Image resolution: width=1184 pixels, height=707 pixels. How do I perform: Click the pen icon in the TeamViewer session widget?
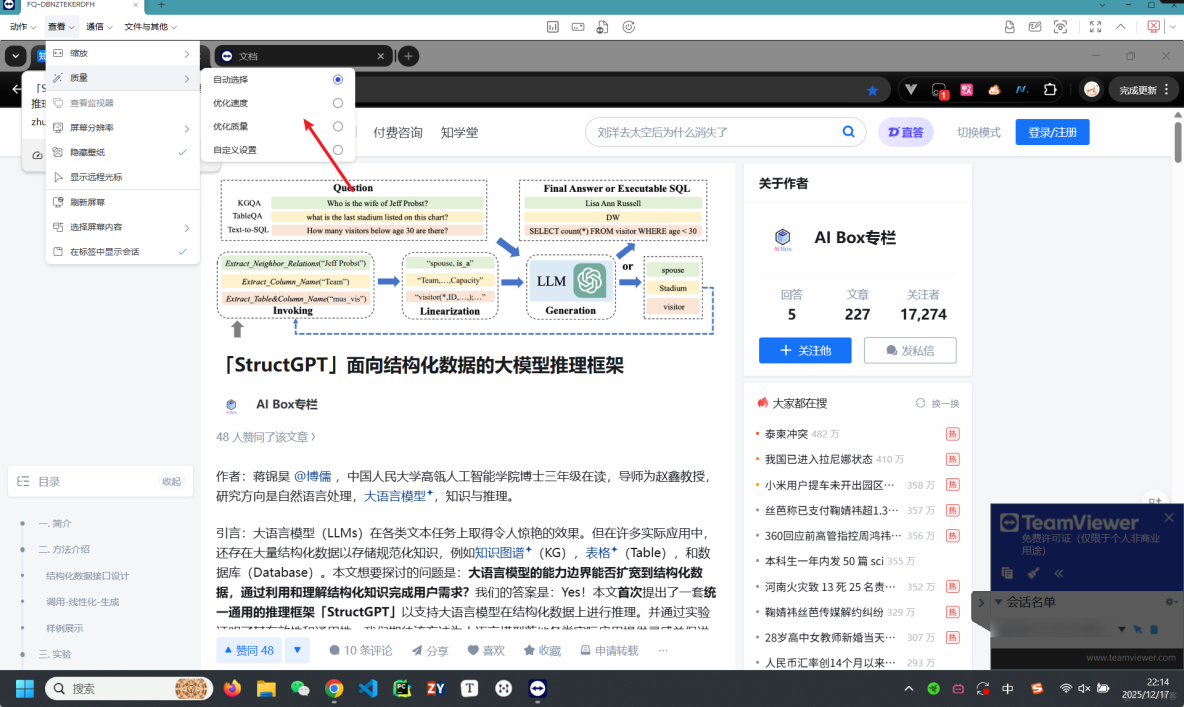1033,573
